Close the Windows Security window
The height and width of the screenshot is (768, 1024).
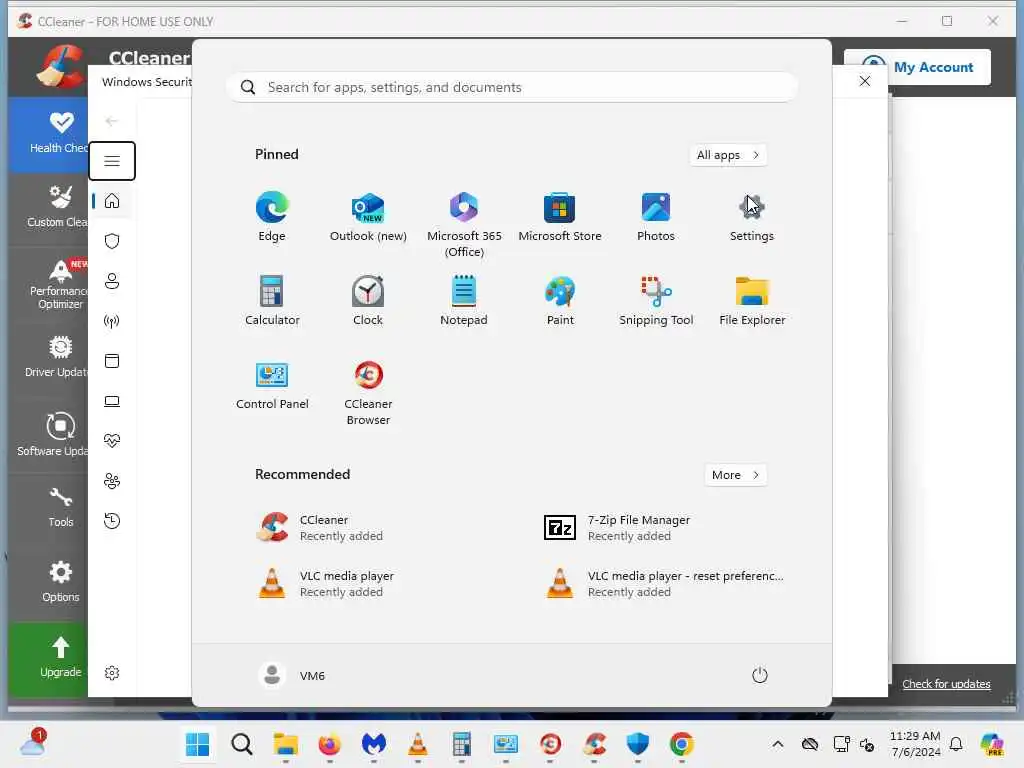coord(865,81)
